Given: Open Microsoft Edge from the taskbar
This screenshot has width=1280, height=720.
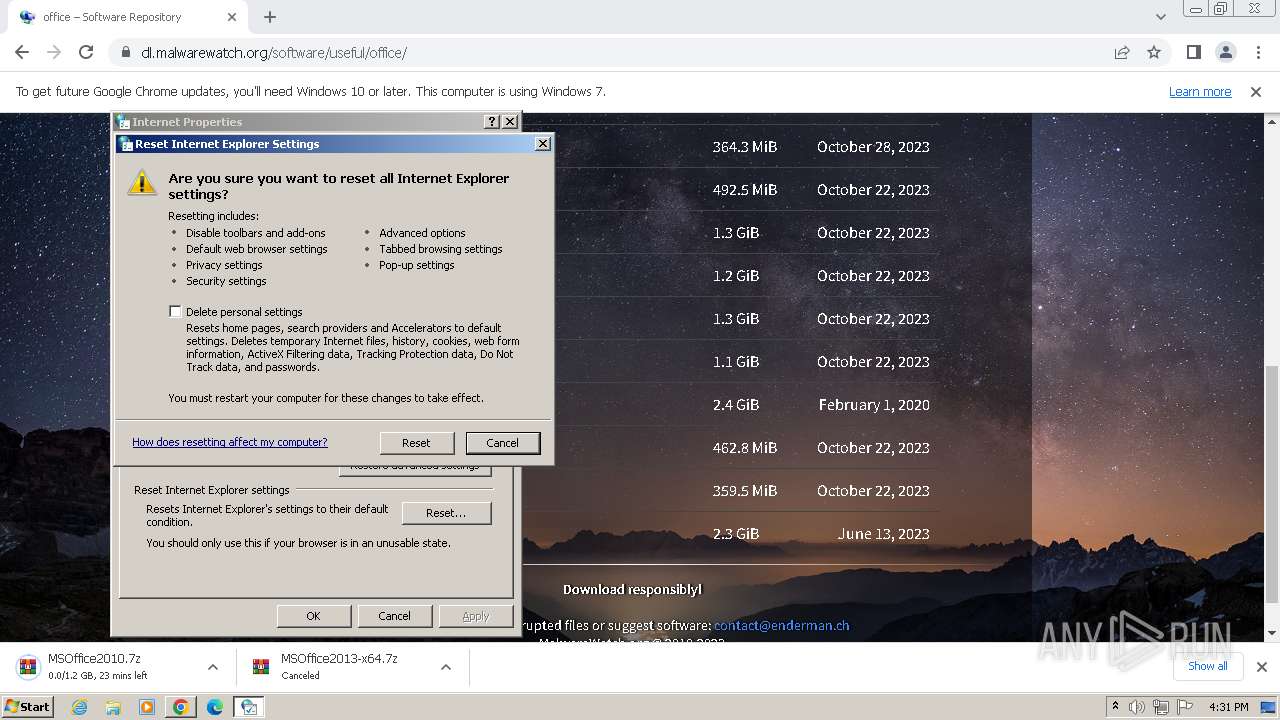Looking at the screenshot, I should (215, 707).
